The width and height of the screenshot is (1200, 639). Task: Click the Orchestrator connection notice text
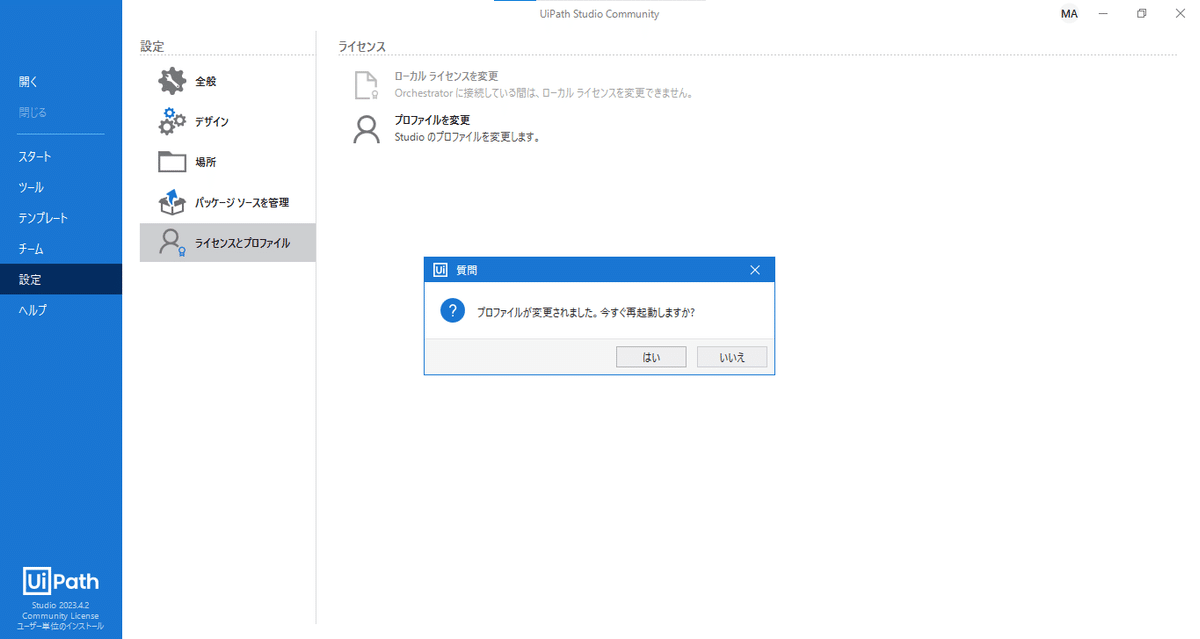click(x=544, y=93)
